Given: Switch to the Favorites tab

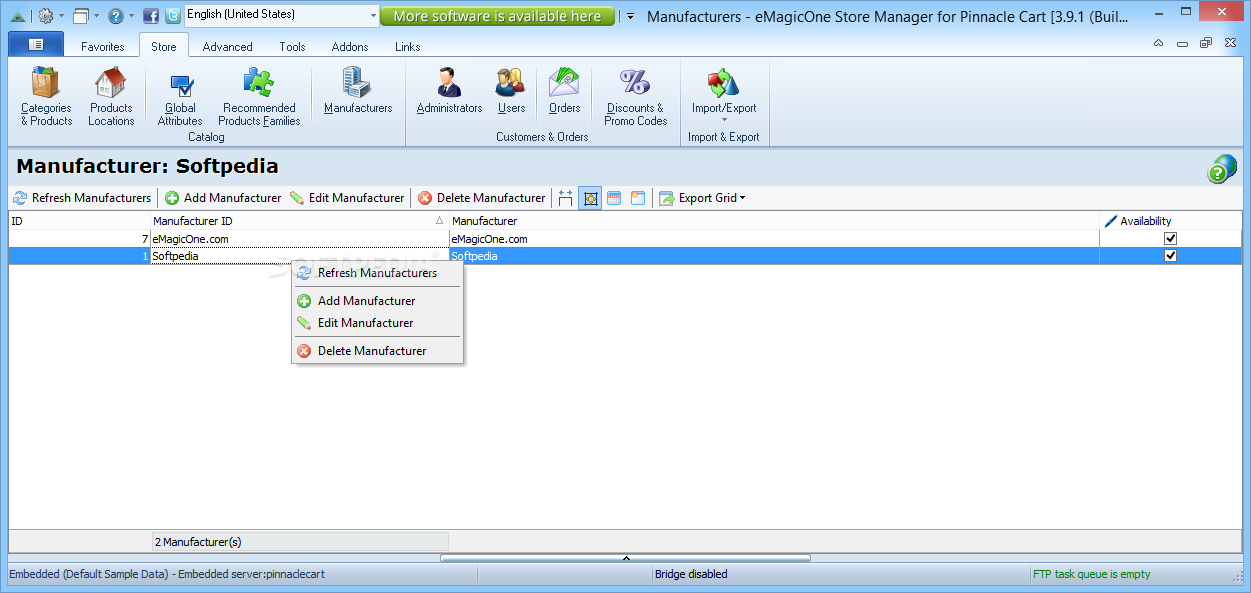Looking at the screenshot, I should pos(103,47).
